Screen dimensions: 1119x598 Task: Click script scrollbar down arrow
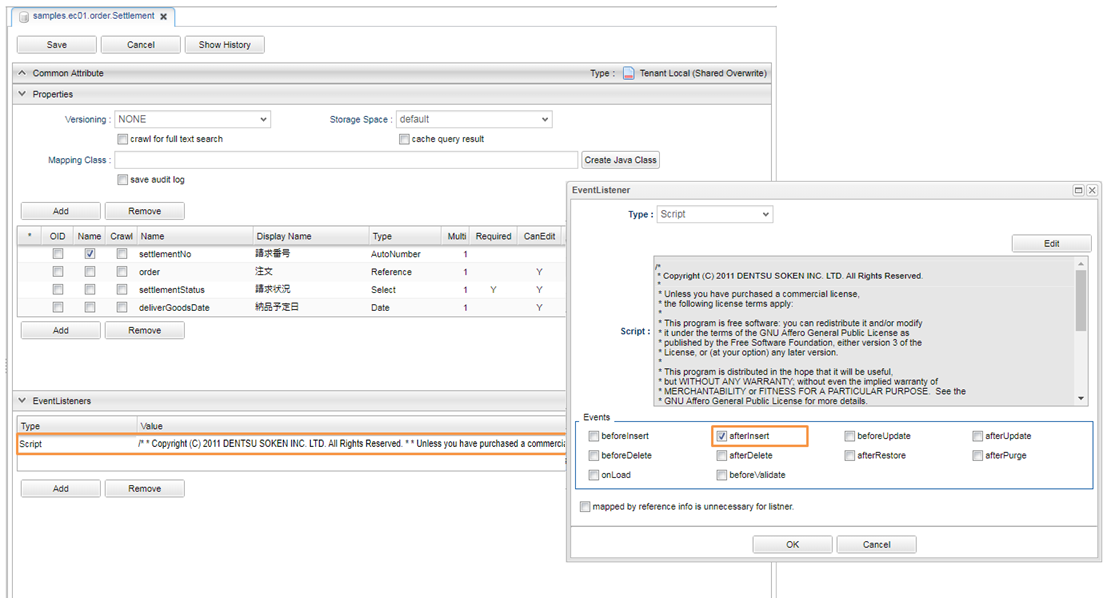[x=1080, y=399]
